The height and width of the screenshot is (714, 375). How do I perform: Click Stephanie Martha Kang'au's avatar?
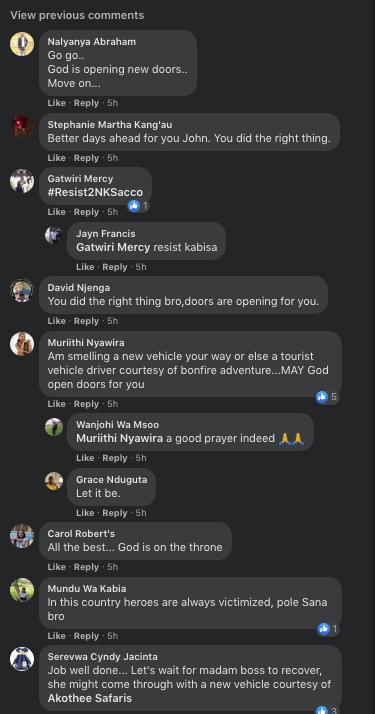22,126
